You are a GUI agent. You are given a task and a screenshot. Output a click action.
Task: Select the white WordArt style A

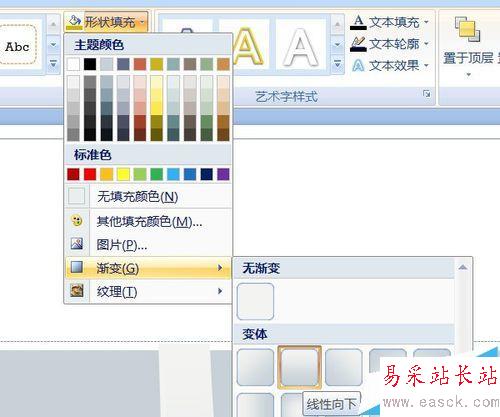pos(300,45)
